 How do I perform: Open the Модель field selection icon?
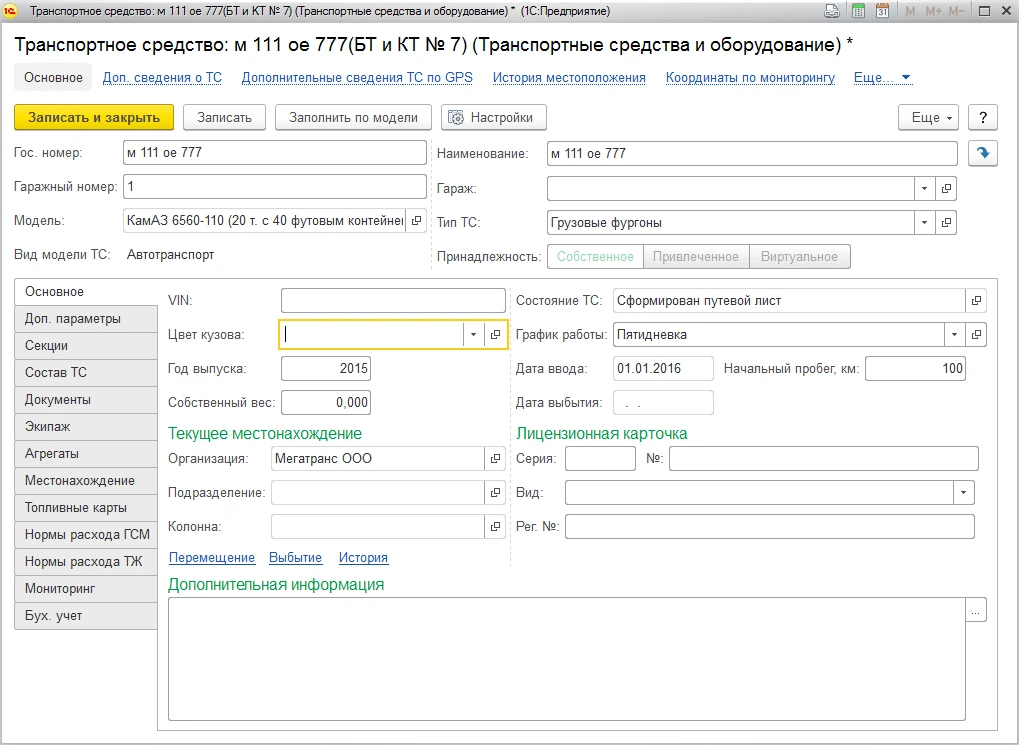pos(417,221)
